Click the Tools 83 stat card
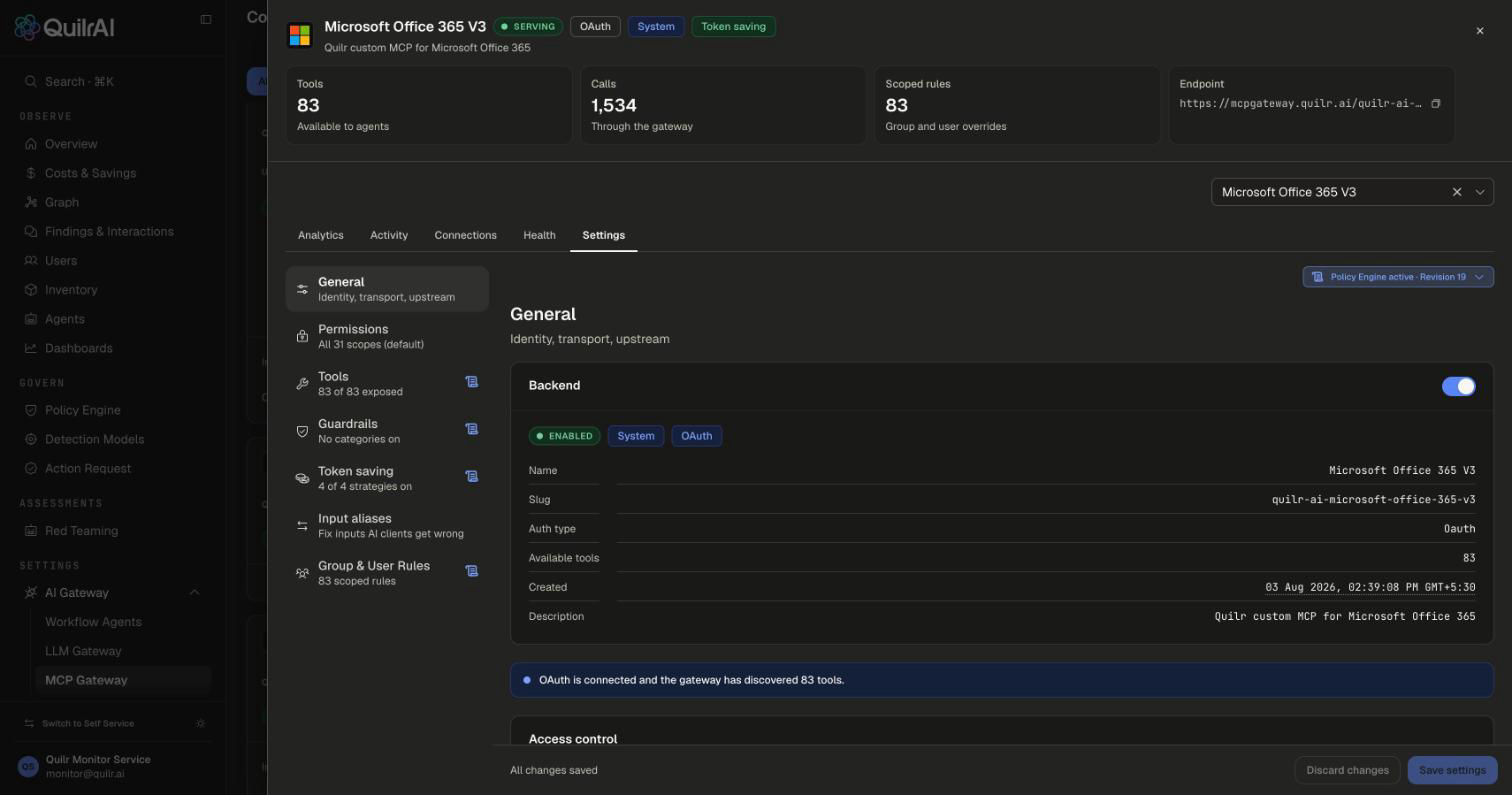Image resolution: width=1512 pixels, height=795 pixels. point(429,105)
